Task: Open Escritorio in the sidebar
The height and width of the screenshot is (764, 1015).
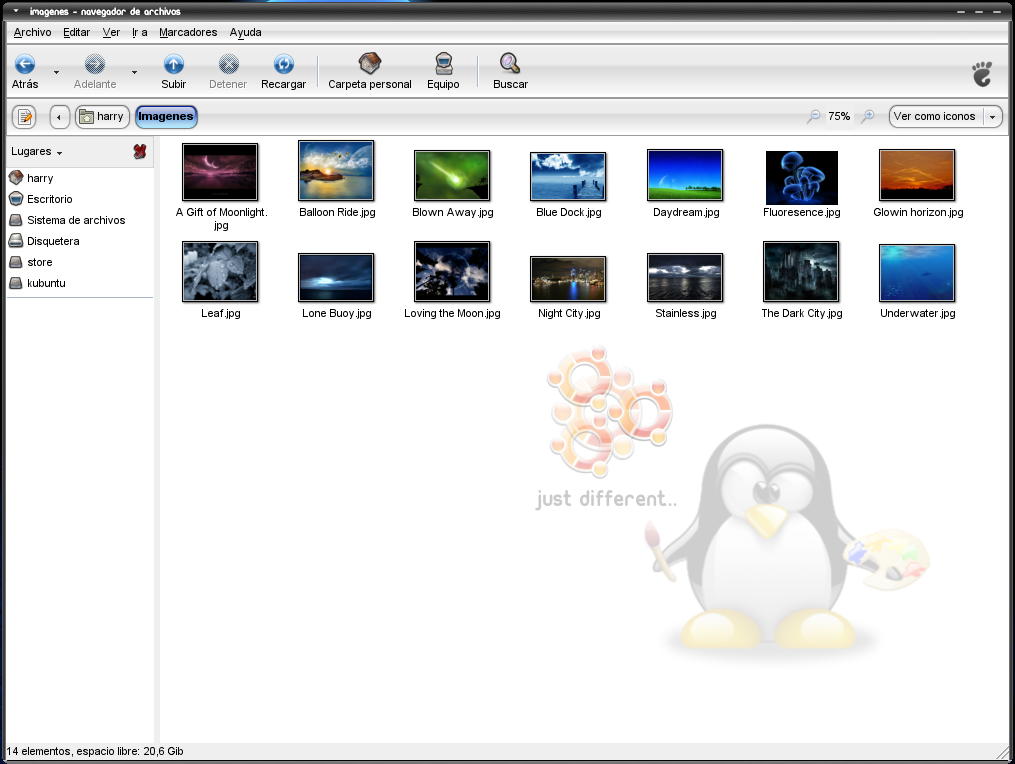Action: 80,199
